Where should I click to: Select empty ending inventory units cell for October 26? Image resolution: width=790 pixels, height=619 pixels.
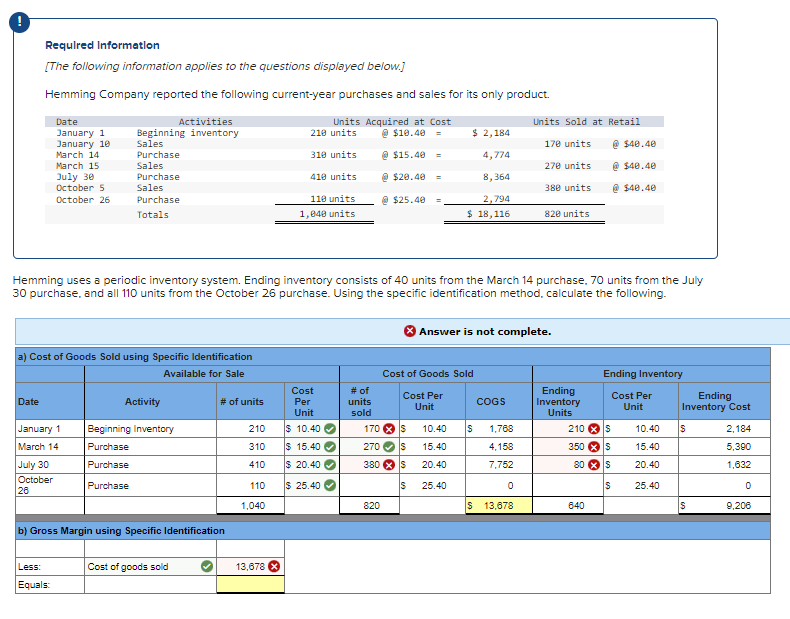click(x=568, y=486)
